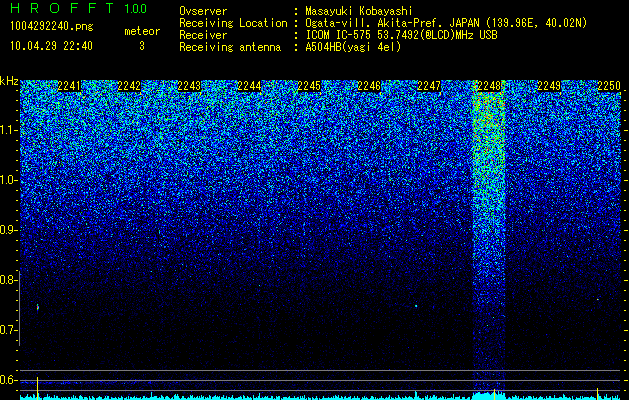
Task: Select the filename 1004292240.png
Action: pyautogui.click(x=51, y=27)
